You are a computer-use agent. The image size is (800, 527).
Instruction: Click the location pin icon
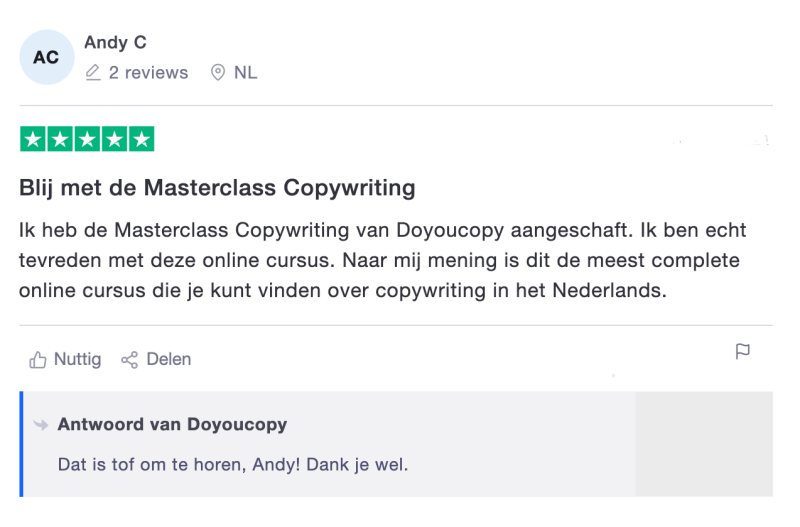pos(218,72)
